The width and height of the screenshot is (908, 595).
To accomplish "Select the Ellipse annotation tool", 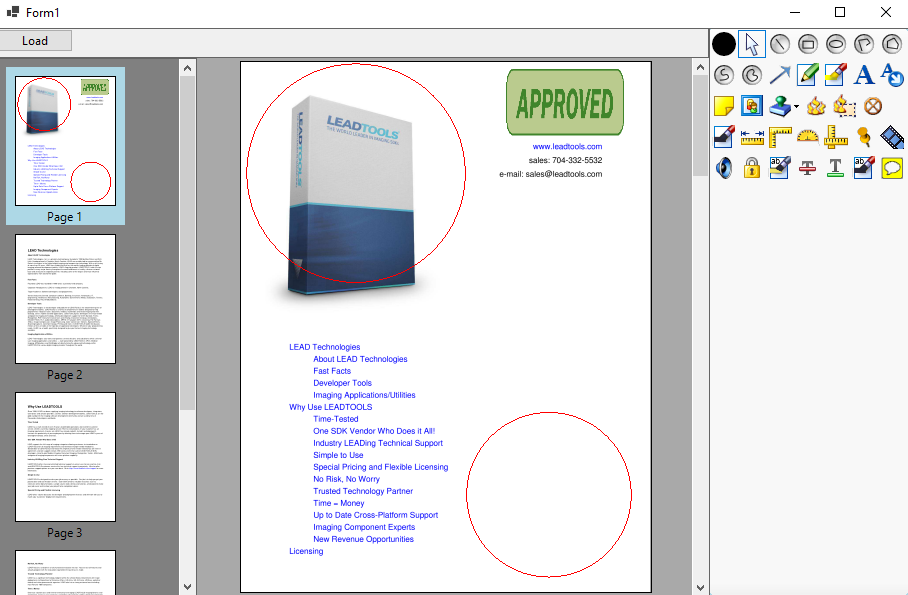I will click(836, 43).
